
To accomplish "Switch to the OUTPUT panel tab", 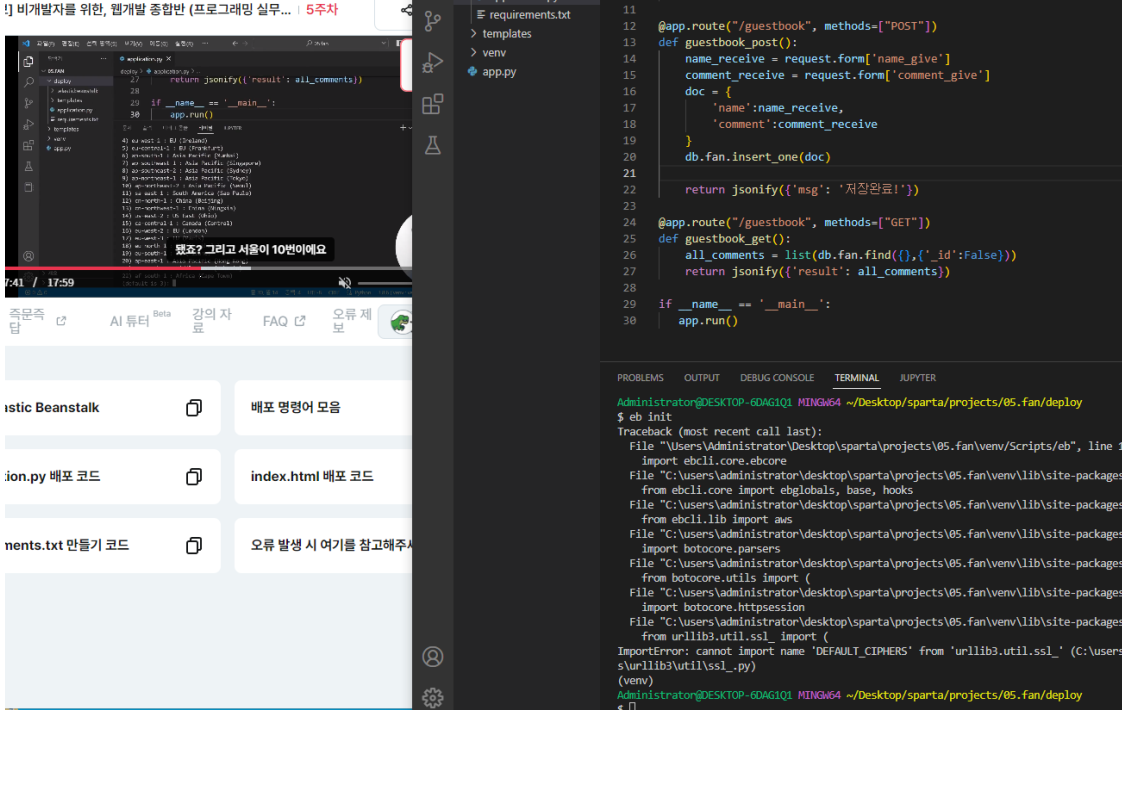I will [702, 378].
